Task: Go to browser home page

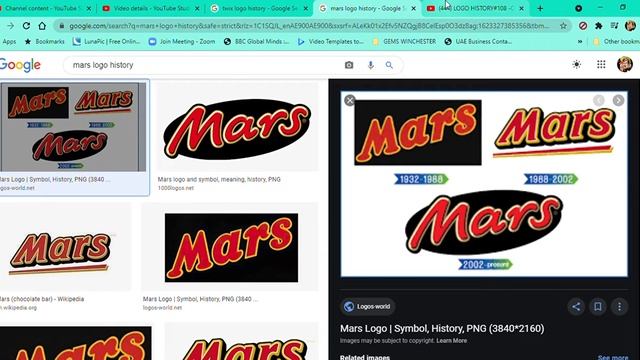Action: click(42, 26)
